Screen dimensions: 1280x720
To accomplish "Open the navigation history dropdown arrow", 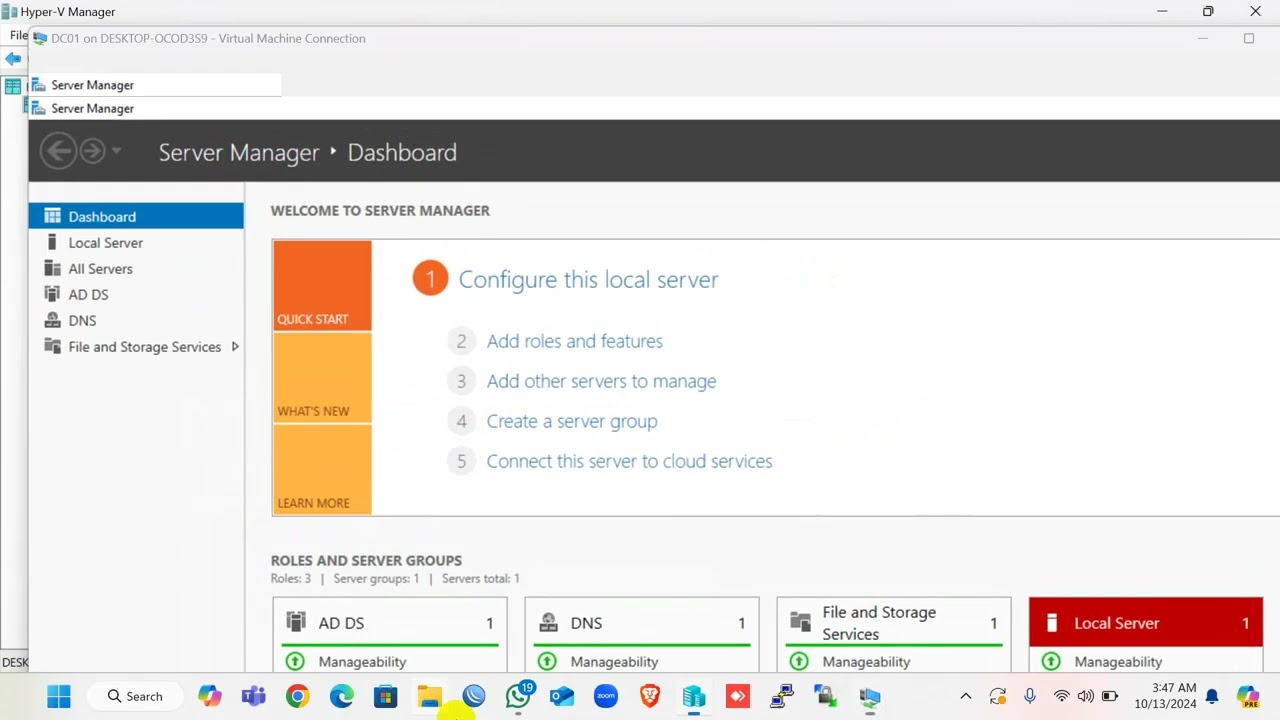I will [x=116, y=151].
